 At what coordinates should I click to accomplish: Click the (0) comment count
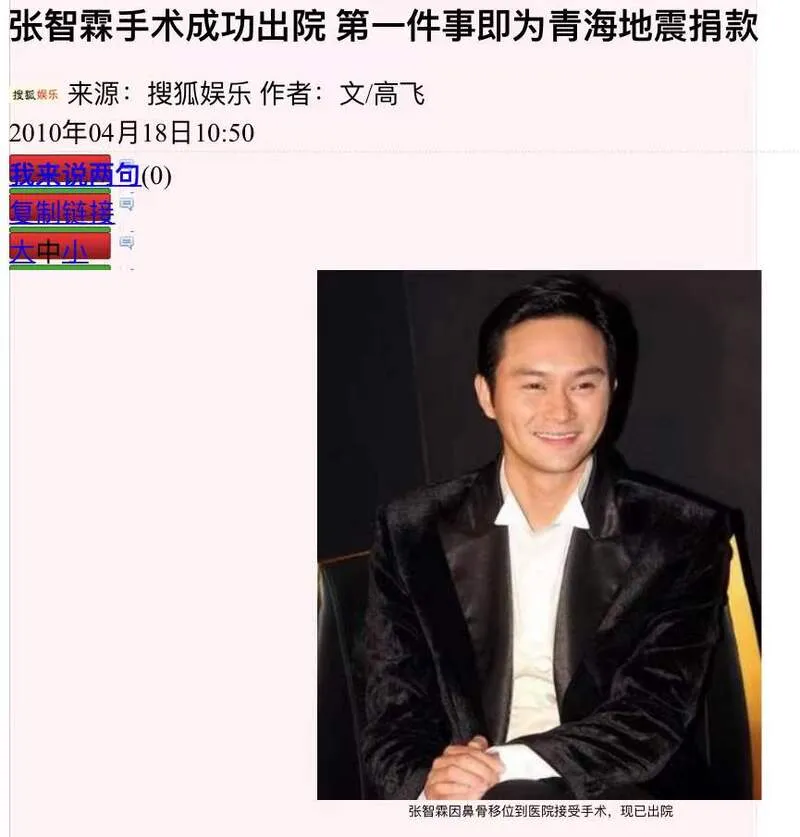tap(156, 176)
